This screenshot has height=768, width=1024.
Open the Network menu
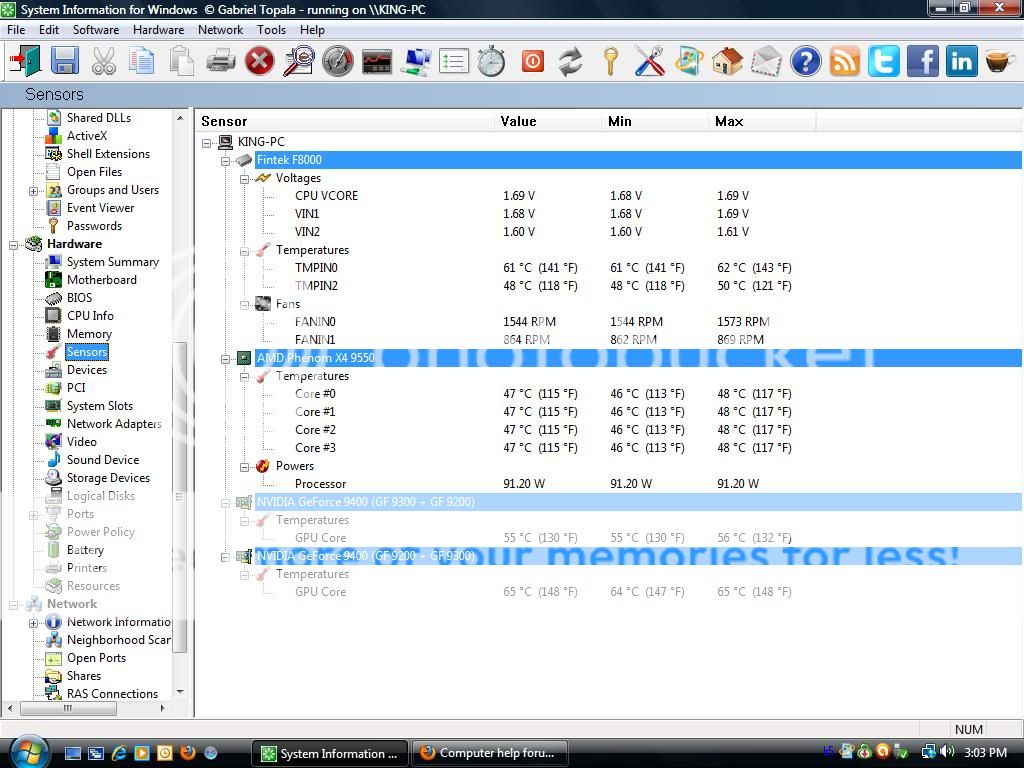click(x=221, y=30)
